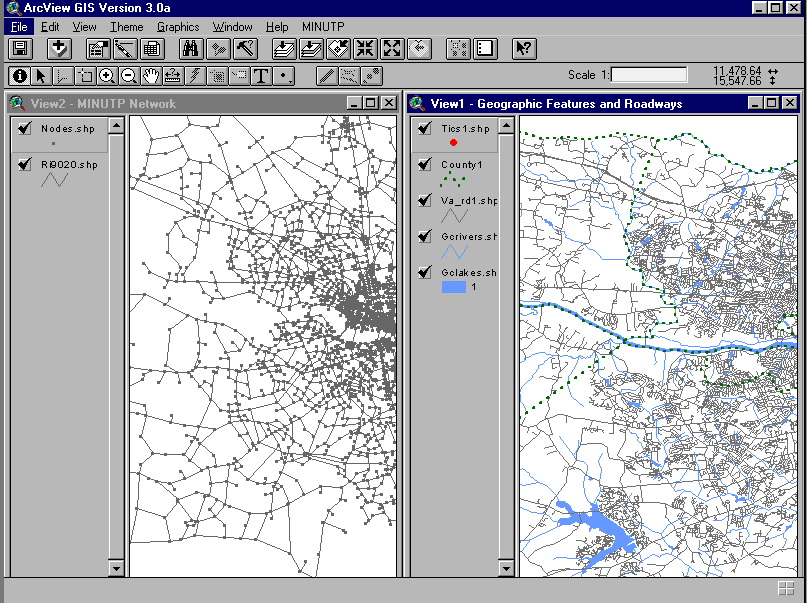Open the Graphics menu
The image size is (807, 603).
click(x=178, y=27)
